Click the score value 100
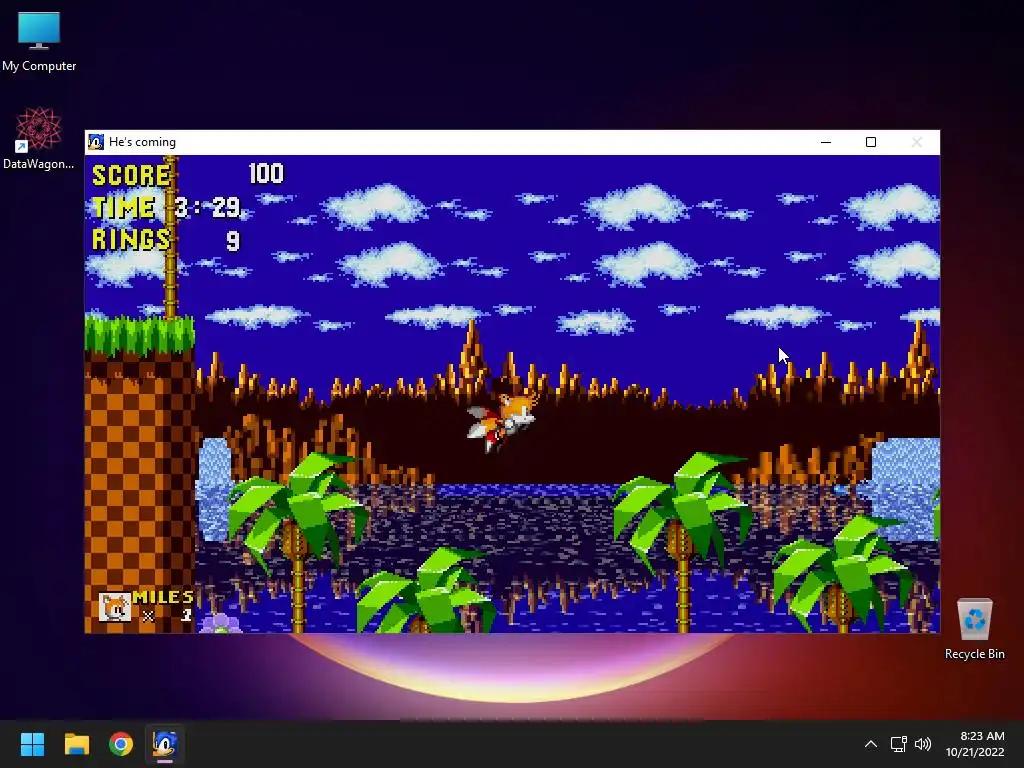Screen dimensions: 1024x768 (266, 174)
